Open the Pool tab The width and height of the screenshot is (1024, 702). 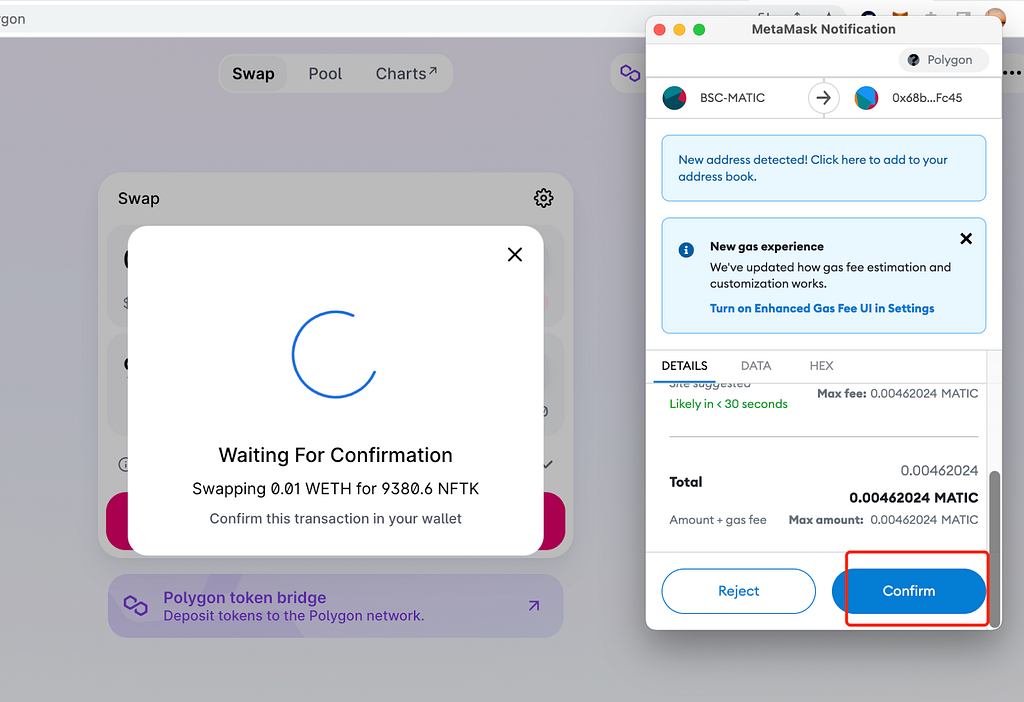(x=325, y=74)
